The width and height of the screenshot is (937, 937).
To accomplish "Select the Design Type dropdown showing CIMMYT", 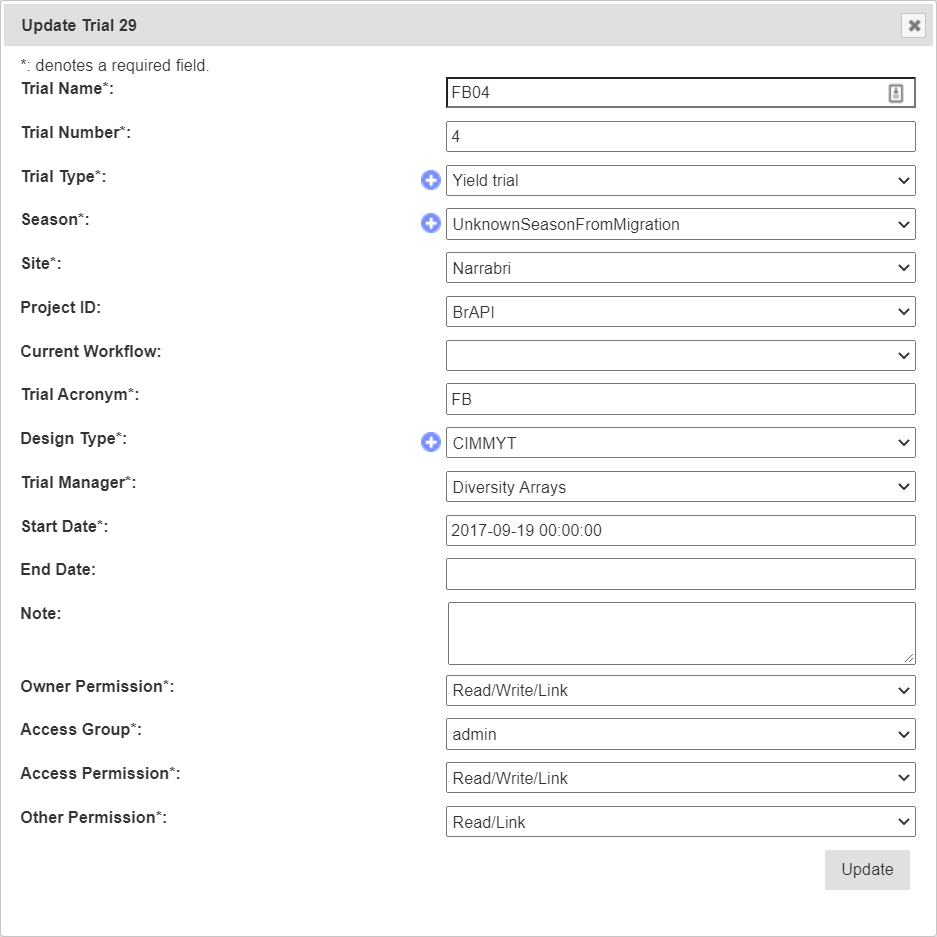I will [x=680, y=443].
